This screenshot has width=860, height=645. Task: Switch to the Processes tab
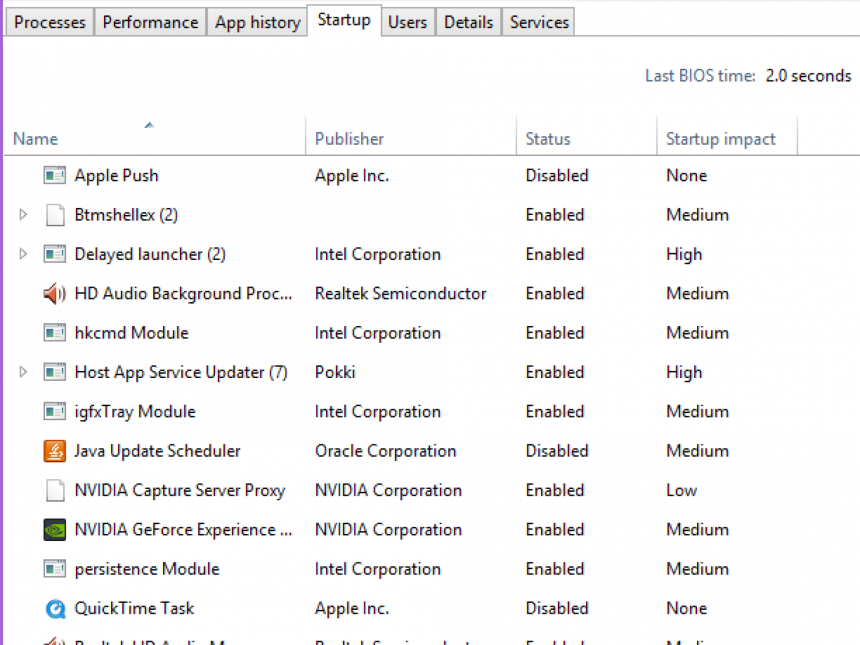50,22
